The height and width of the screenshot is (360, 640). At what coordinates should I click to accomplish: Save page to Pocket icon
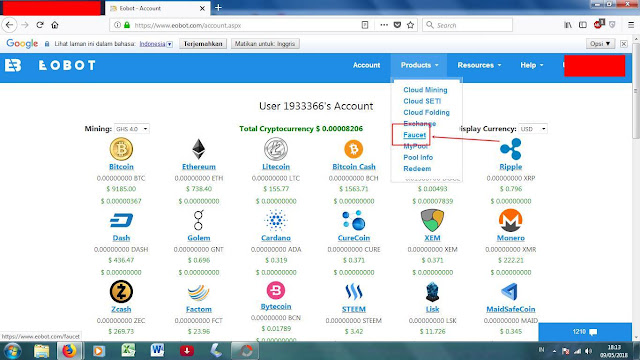pyautogui.click(x=397, y=25)
